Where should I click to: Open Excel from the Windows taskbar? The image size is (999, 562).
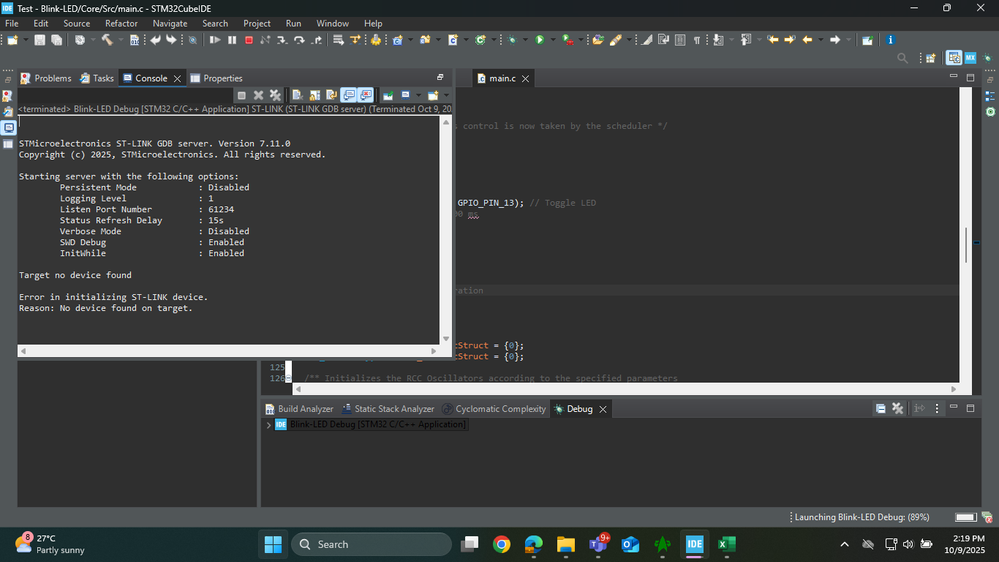[x=727, y=544]
